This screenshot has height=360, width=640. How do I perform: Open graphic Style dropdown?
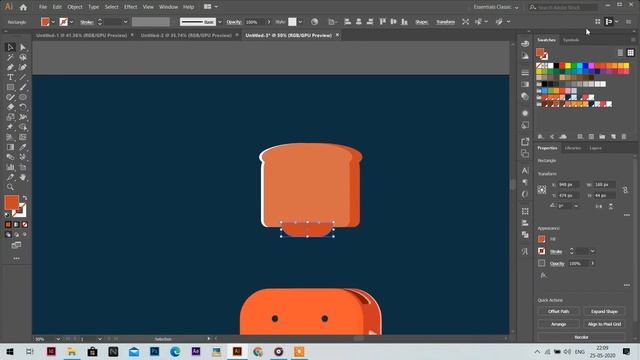[x=300, y=22]
